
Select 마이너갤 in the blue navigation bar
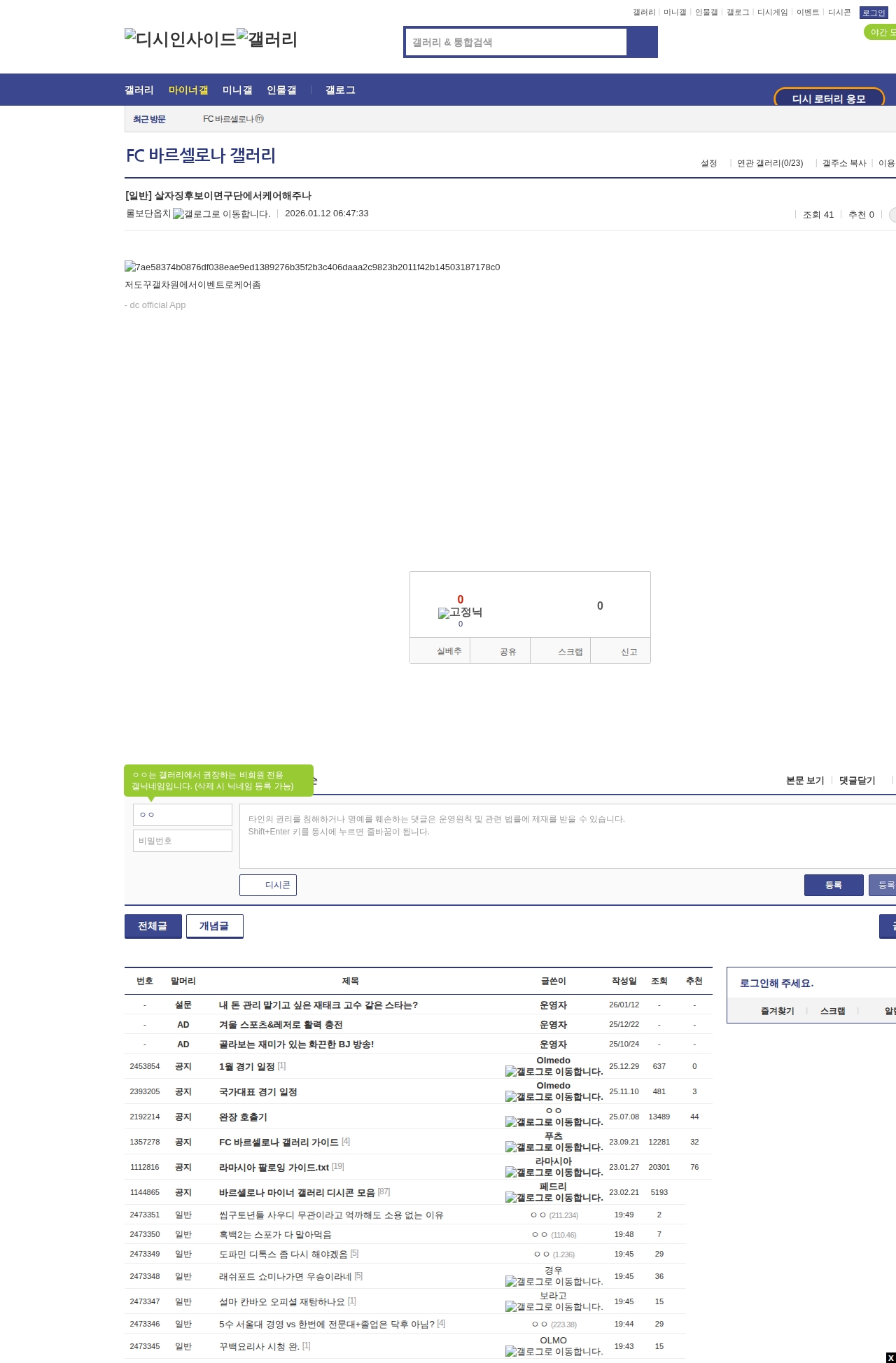point(188,90)
